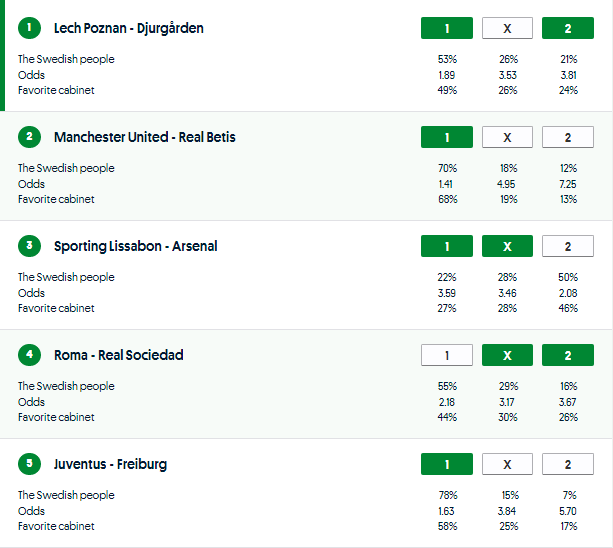
Task: Toggle 1 for Juventus - Freiburg
Action: [447, 464]
